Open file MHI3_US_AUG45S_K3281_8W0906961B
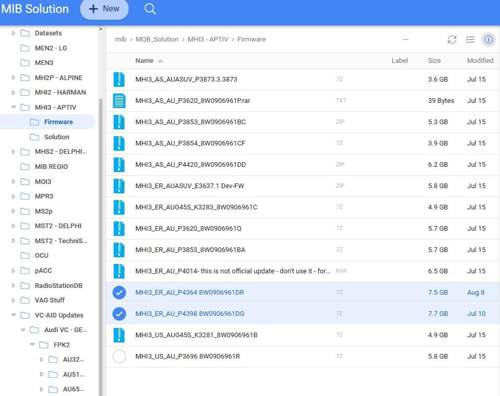The image size is (500, 396). coord(196,335)
